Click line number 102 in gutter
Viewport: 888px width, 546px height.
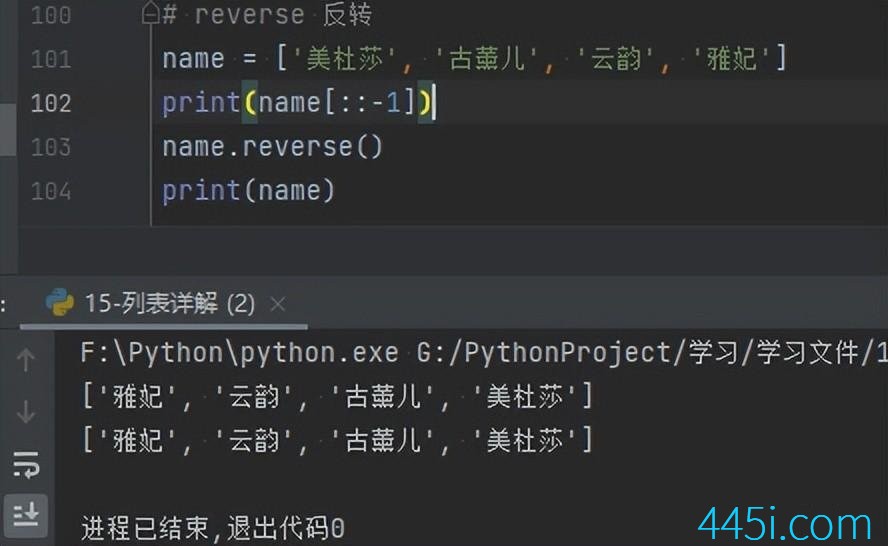click(x=51, y=104)
